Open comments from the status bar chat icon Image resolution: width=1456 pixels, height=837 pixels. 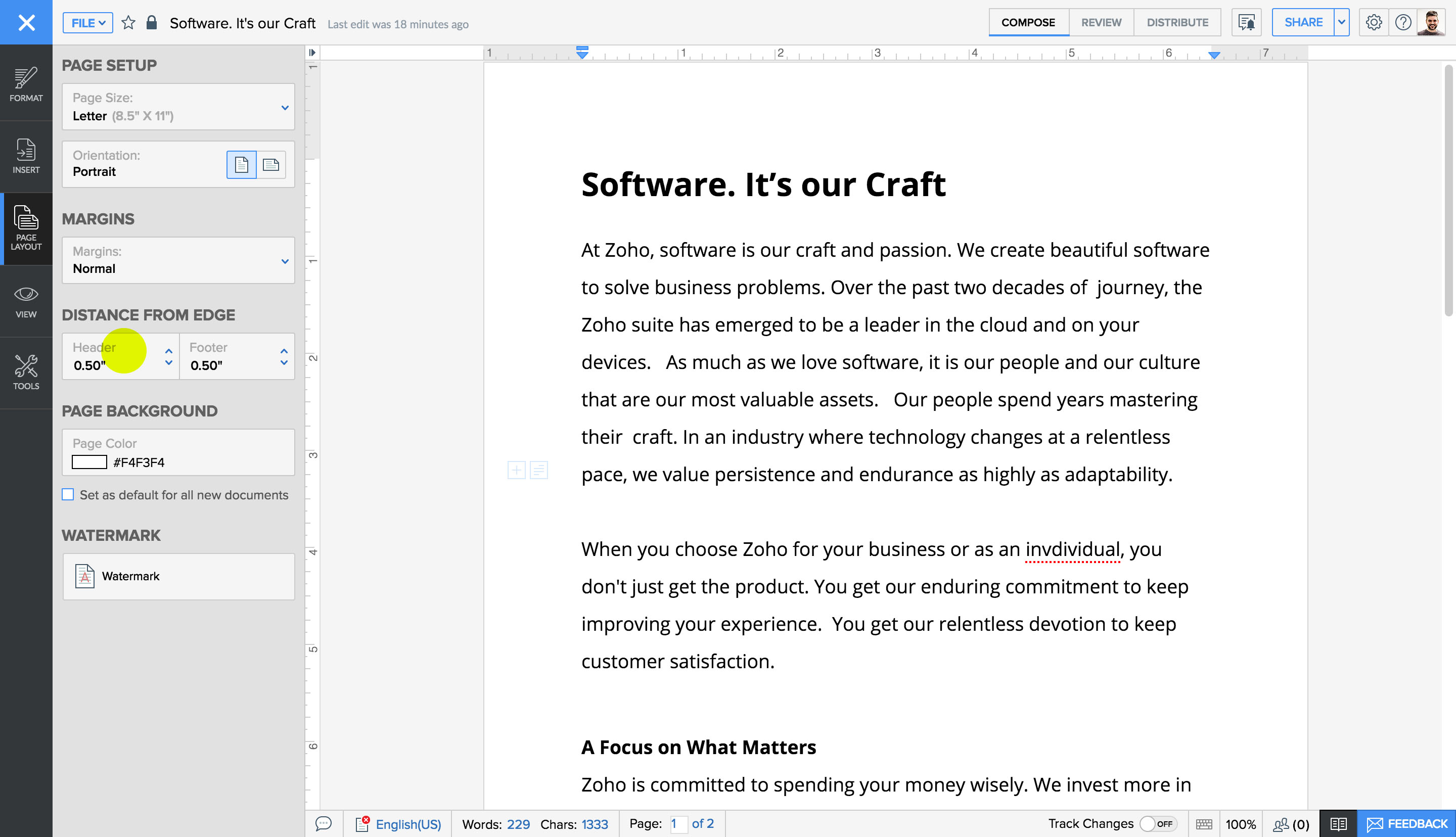coord(324,823)
